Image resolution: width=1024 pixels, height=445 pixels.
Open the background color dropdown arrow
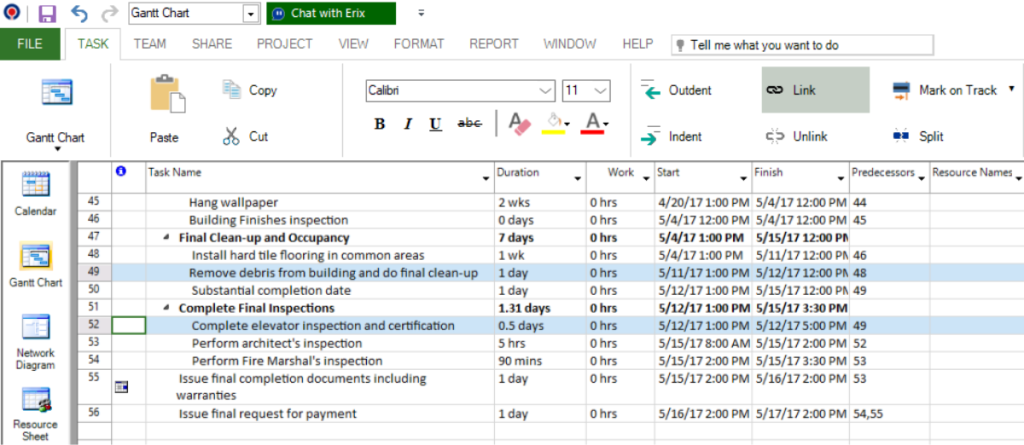tap(568, 124)
